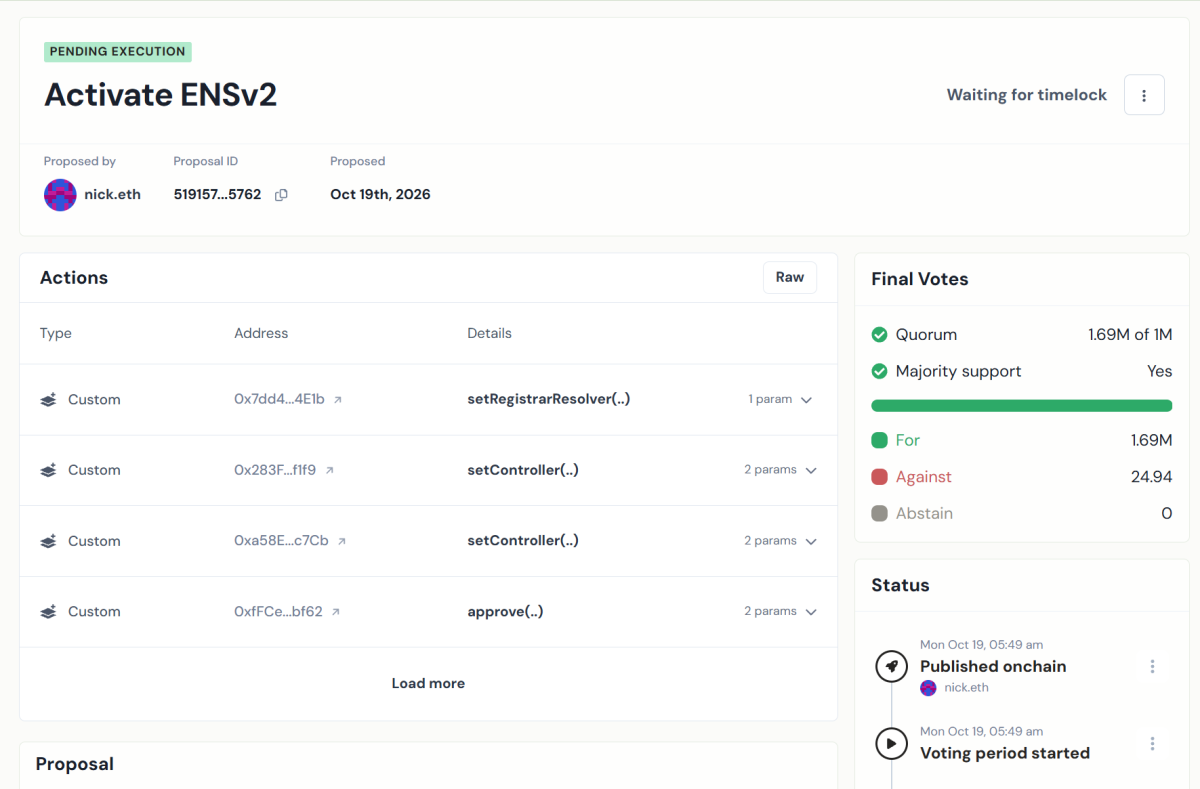1200x789 pixels.
Task: Expand params for setController at 0xa58E...c7Cb
Action: [x=781, y=541]
